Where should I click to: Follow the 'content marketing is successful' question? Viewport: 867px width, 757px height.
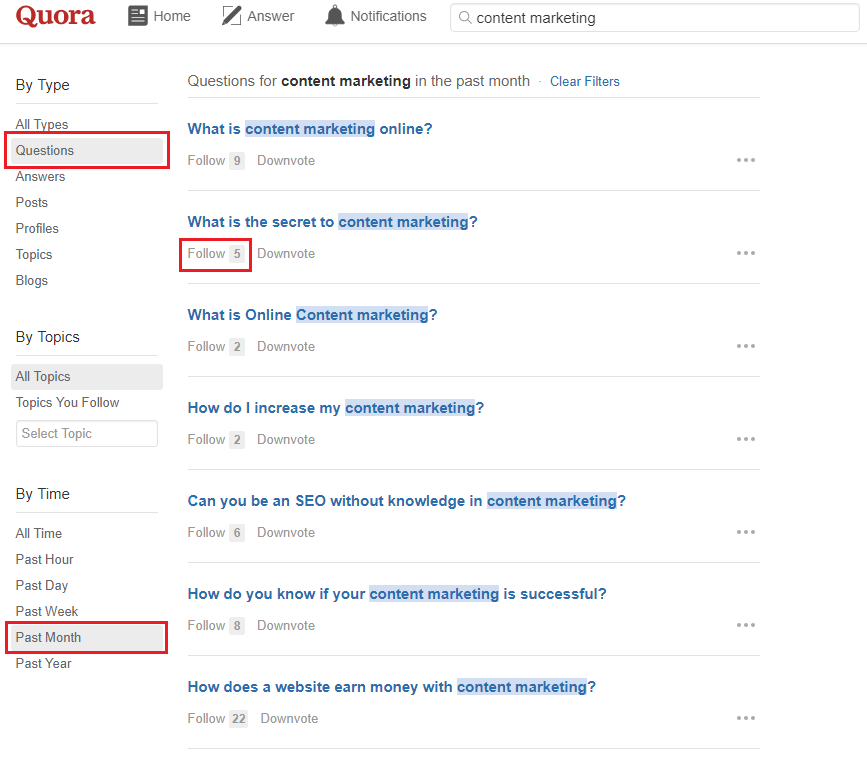(216, 625)
